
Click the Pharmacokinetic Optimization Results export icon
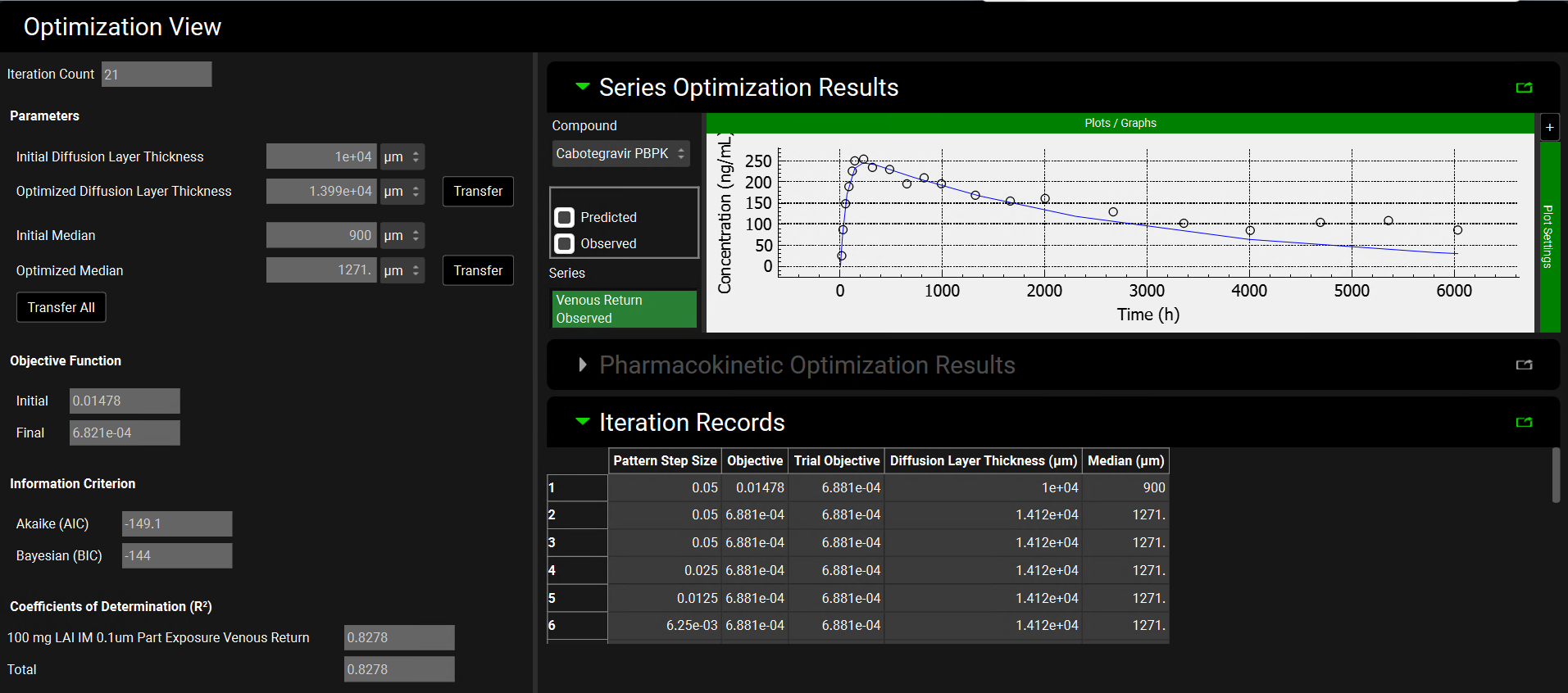1524,365
